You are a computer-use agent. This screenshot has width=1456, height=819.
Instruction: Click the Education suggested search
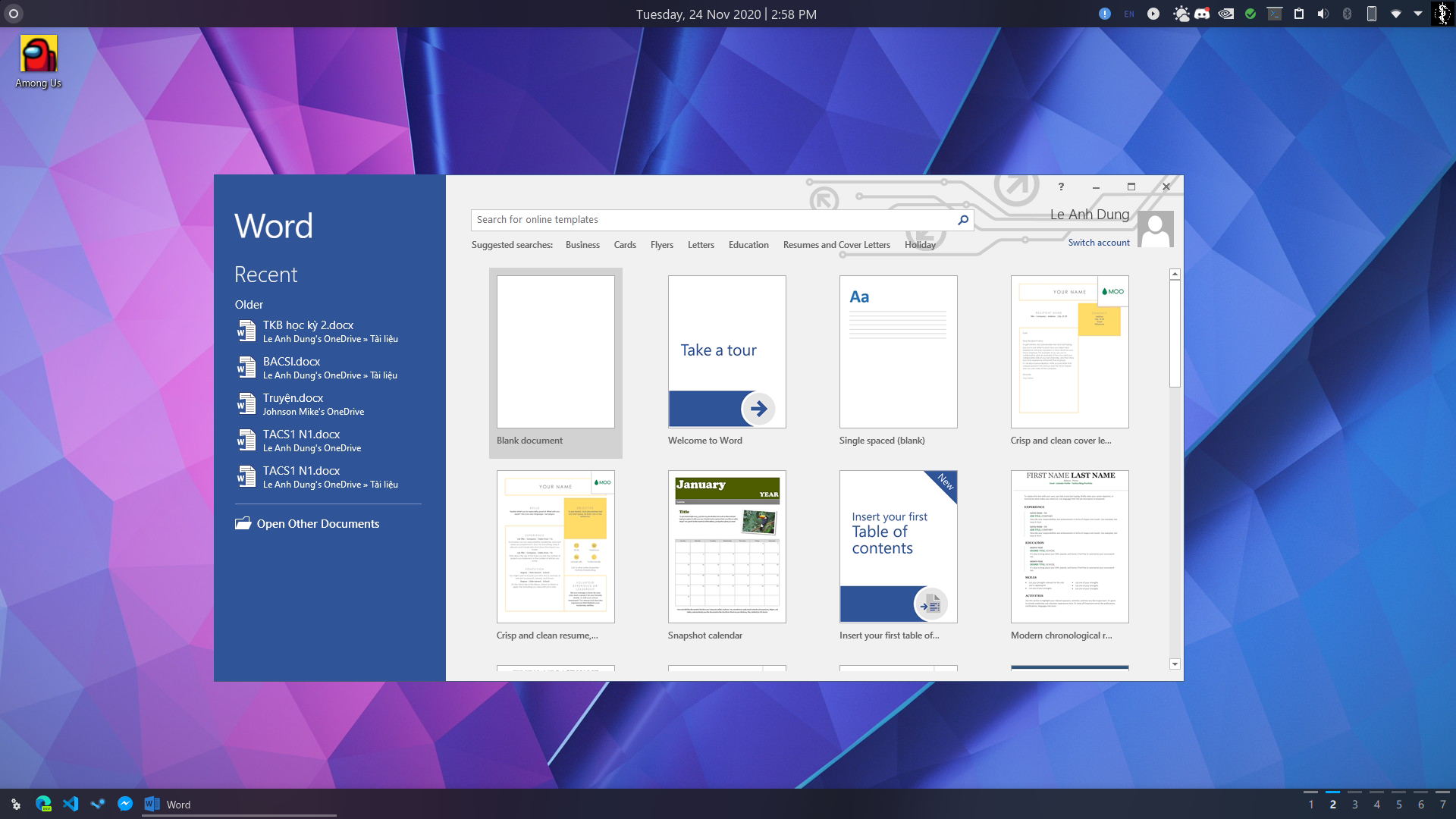coord(748,245)
